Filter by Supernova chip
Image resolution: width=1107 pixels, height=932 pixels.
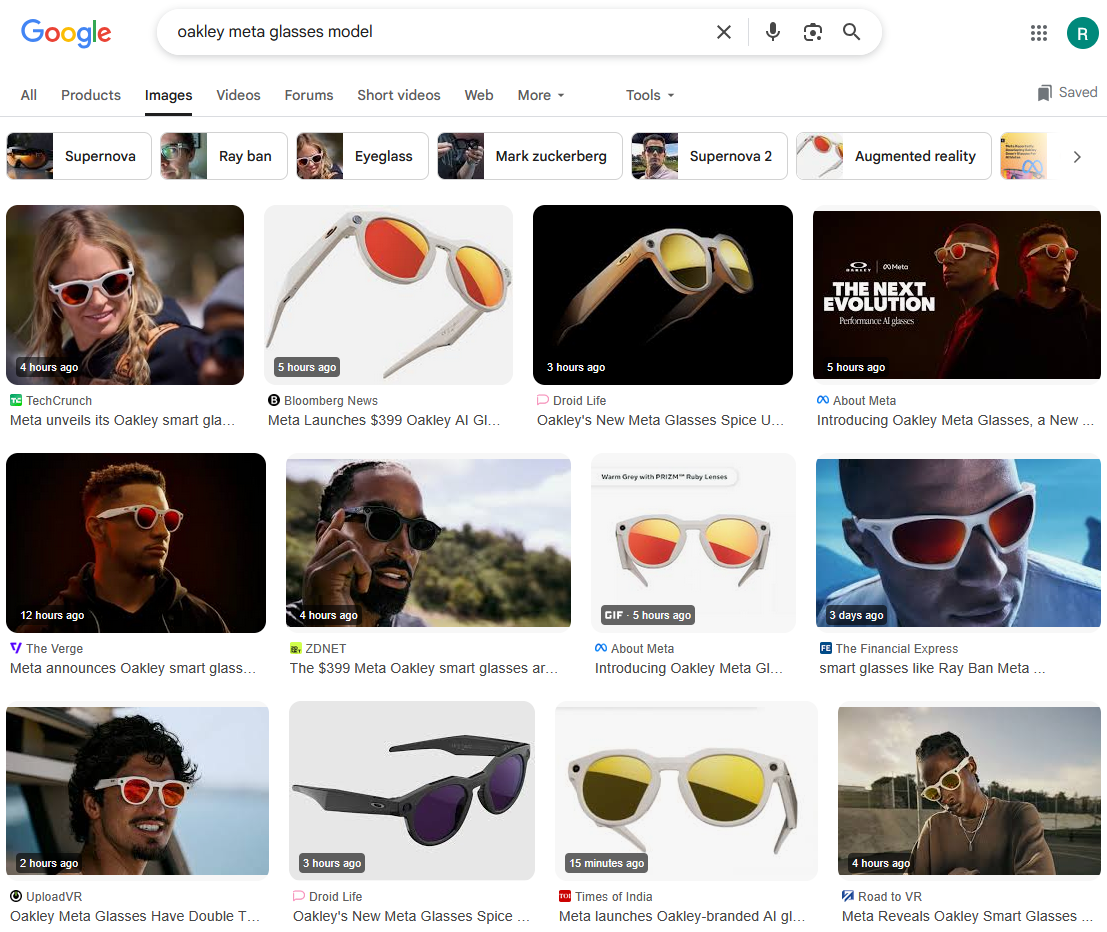click(78, 156)
